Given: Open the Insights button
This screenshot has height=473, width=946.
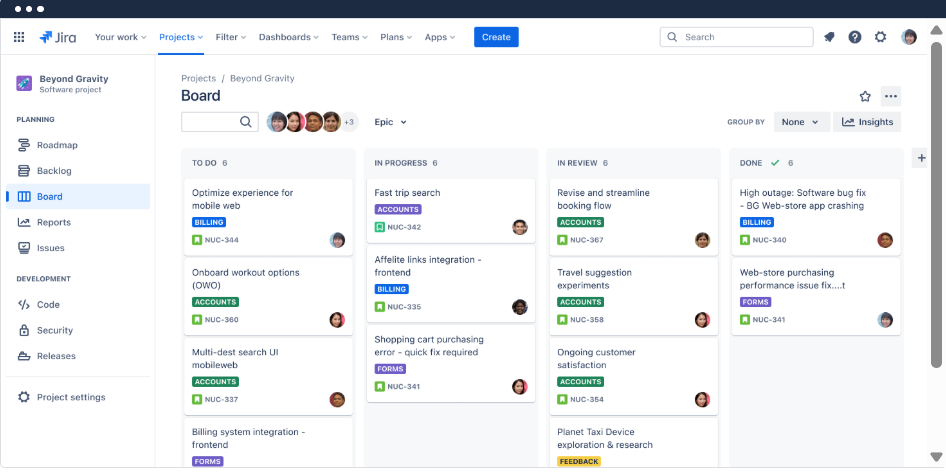Looking at the screenshot, I should pyautogui.click(x=867, y=122).
